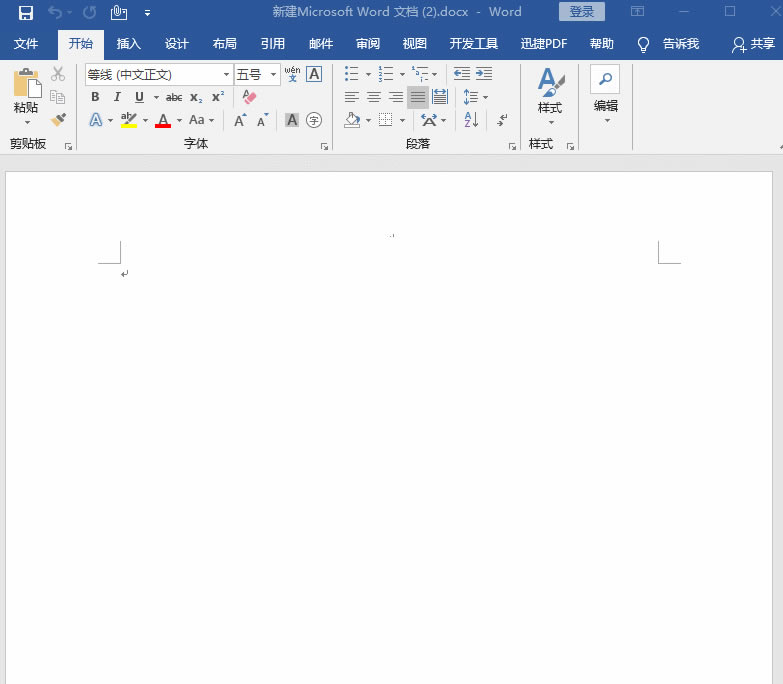
Task: Toggle Underline formatting
Action: coord(139,97)
